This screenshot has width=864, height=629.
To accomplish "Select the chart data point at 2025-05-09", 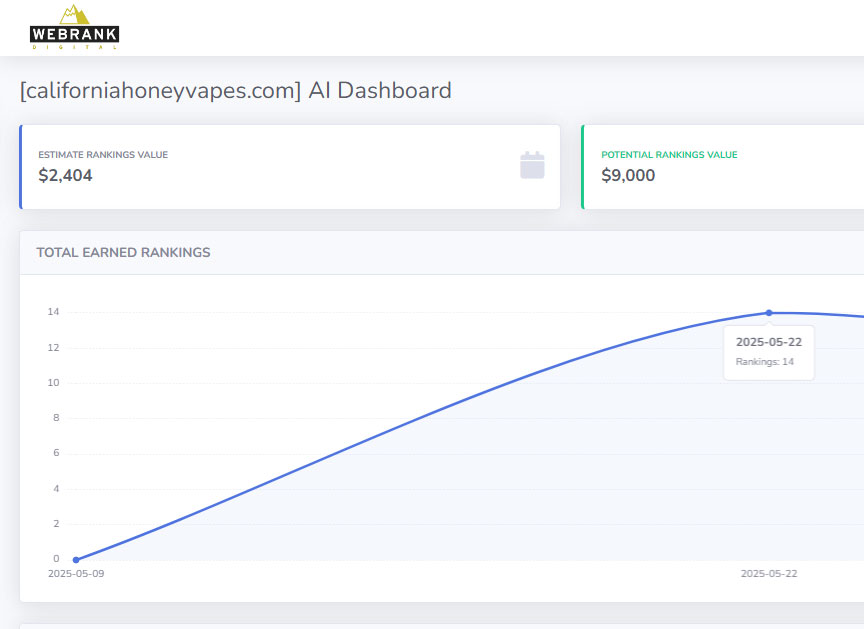I will (x=76, y=559).
